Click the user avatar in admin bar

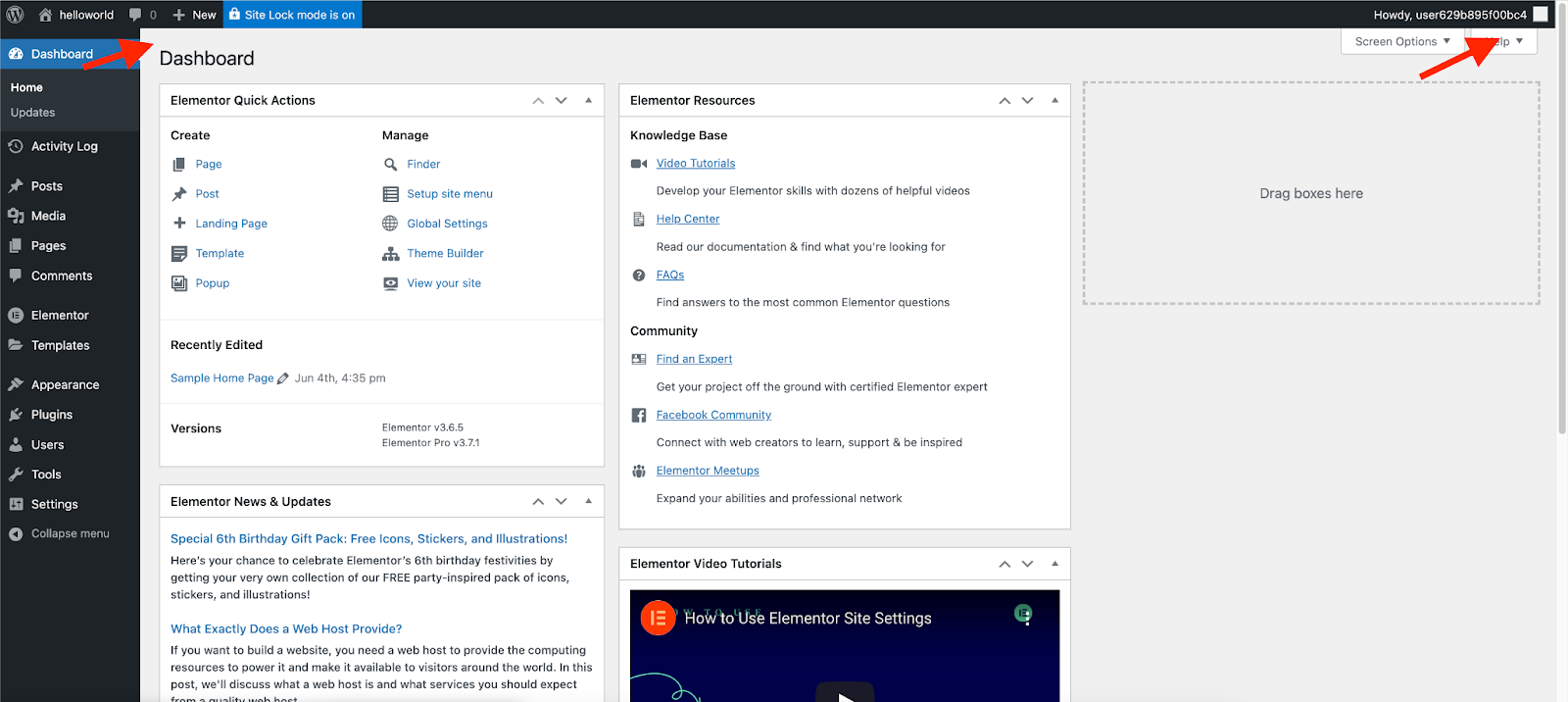tap(1541, 15)
